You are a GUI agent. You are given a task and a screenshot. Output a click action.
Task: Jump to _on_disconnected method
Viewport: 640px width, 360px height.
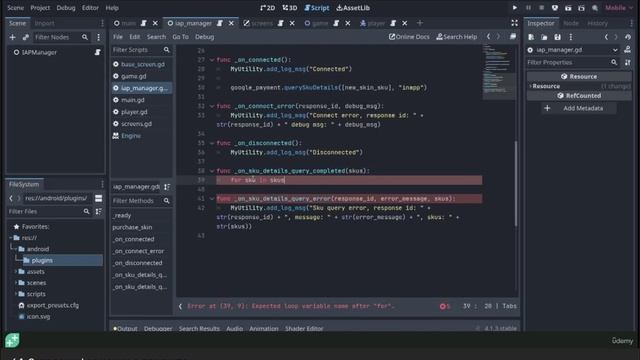(138, 263)
